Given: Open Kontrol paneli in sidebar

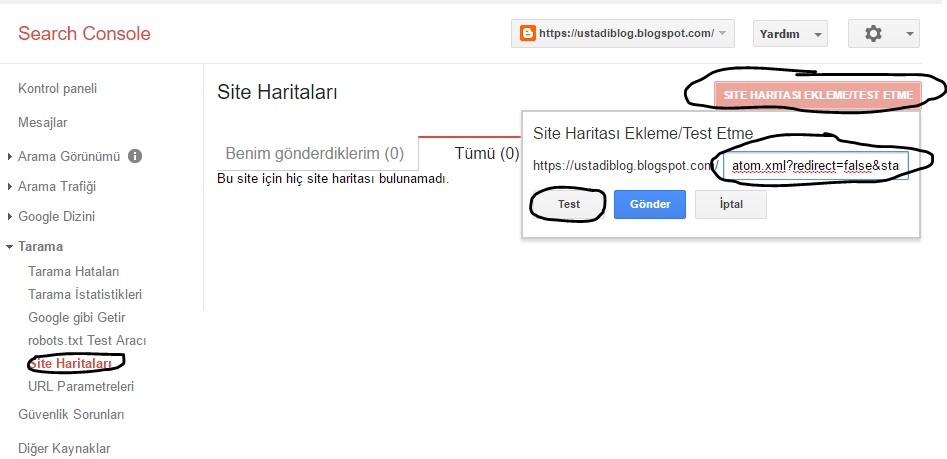Looking at the screenshot, I should coord(57,89).
